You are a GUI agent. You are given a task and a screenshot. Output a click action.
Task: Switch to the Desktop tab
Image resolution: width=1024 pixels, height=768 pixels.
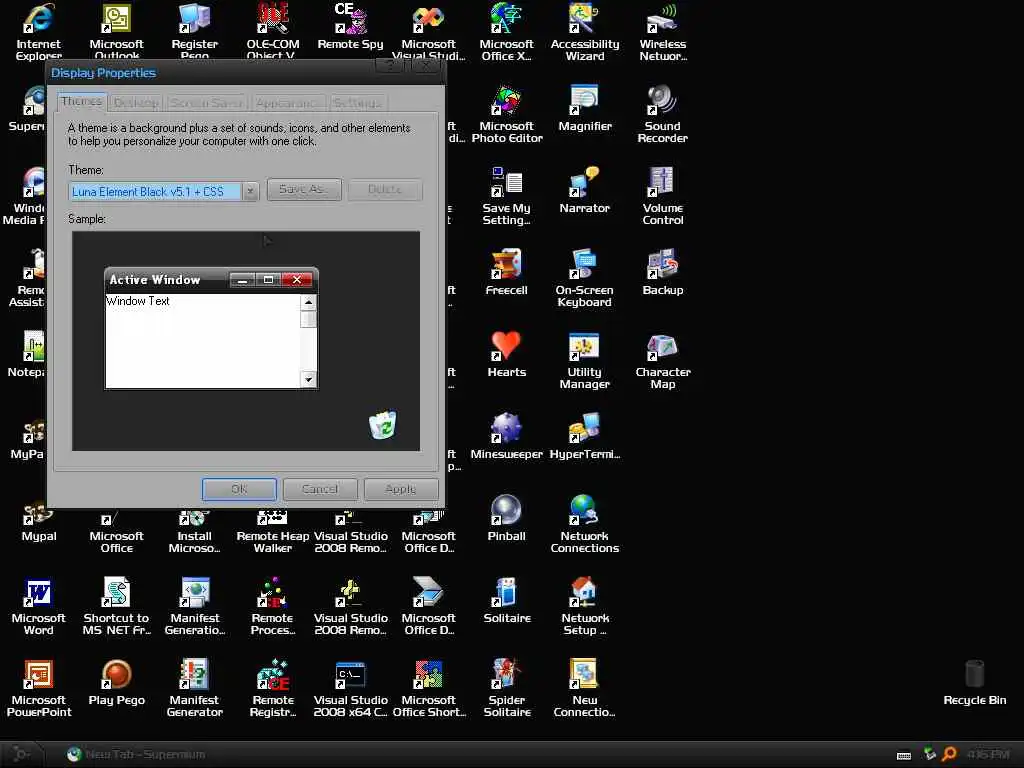point(136,103)
